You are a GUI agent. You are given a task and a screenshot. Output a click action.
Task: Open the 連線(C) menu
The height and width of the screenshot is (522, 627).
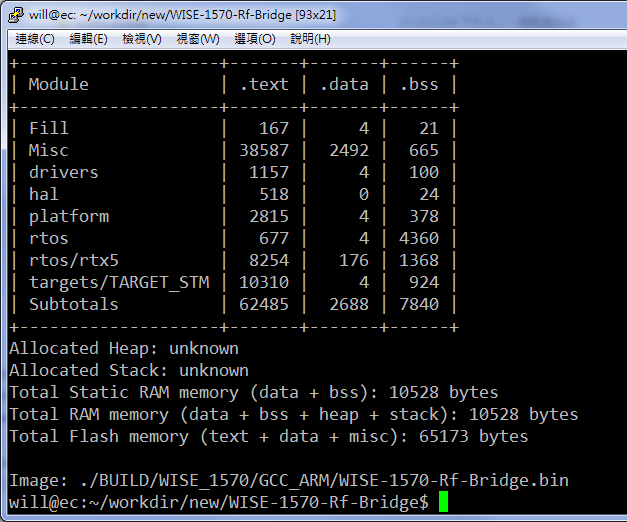click(x=35, y=39)
